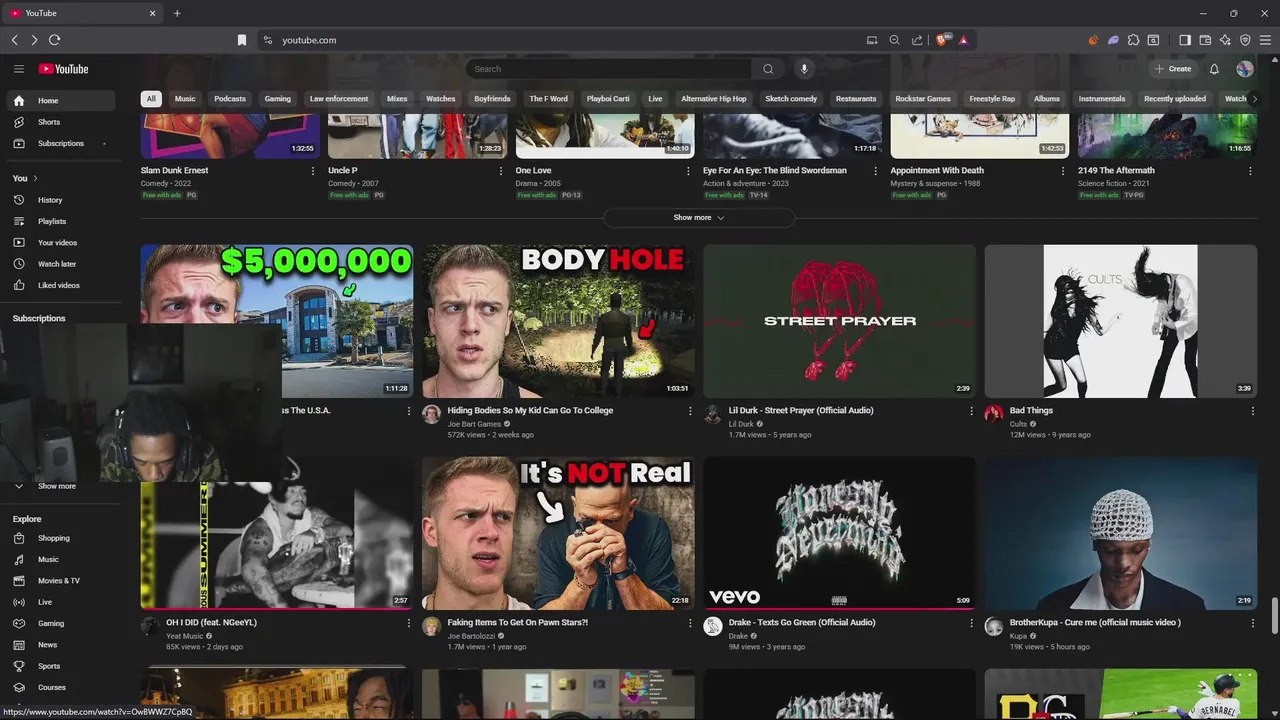Open the browser extensions puzzle icon
Image resolution: width=1280 pixels, height=720 pixels.
[1133, 40]
